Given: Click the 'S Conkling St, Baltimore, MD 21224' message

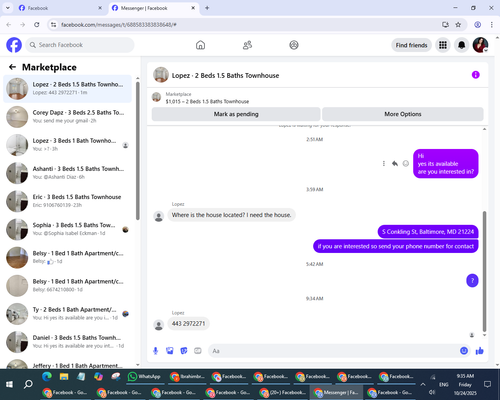Looking at the screenshot, I should (428, 232).
